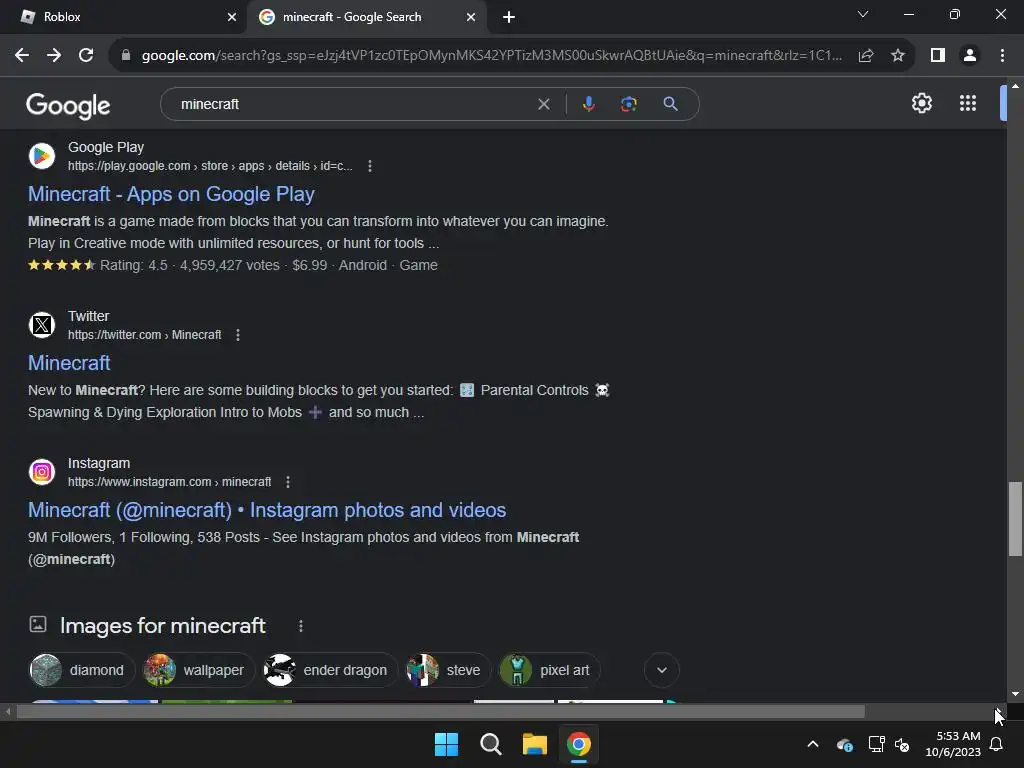Go forward in browser history
Viewport: 1024px width, 768px height.
coord(54,56)
